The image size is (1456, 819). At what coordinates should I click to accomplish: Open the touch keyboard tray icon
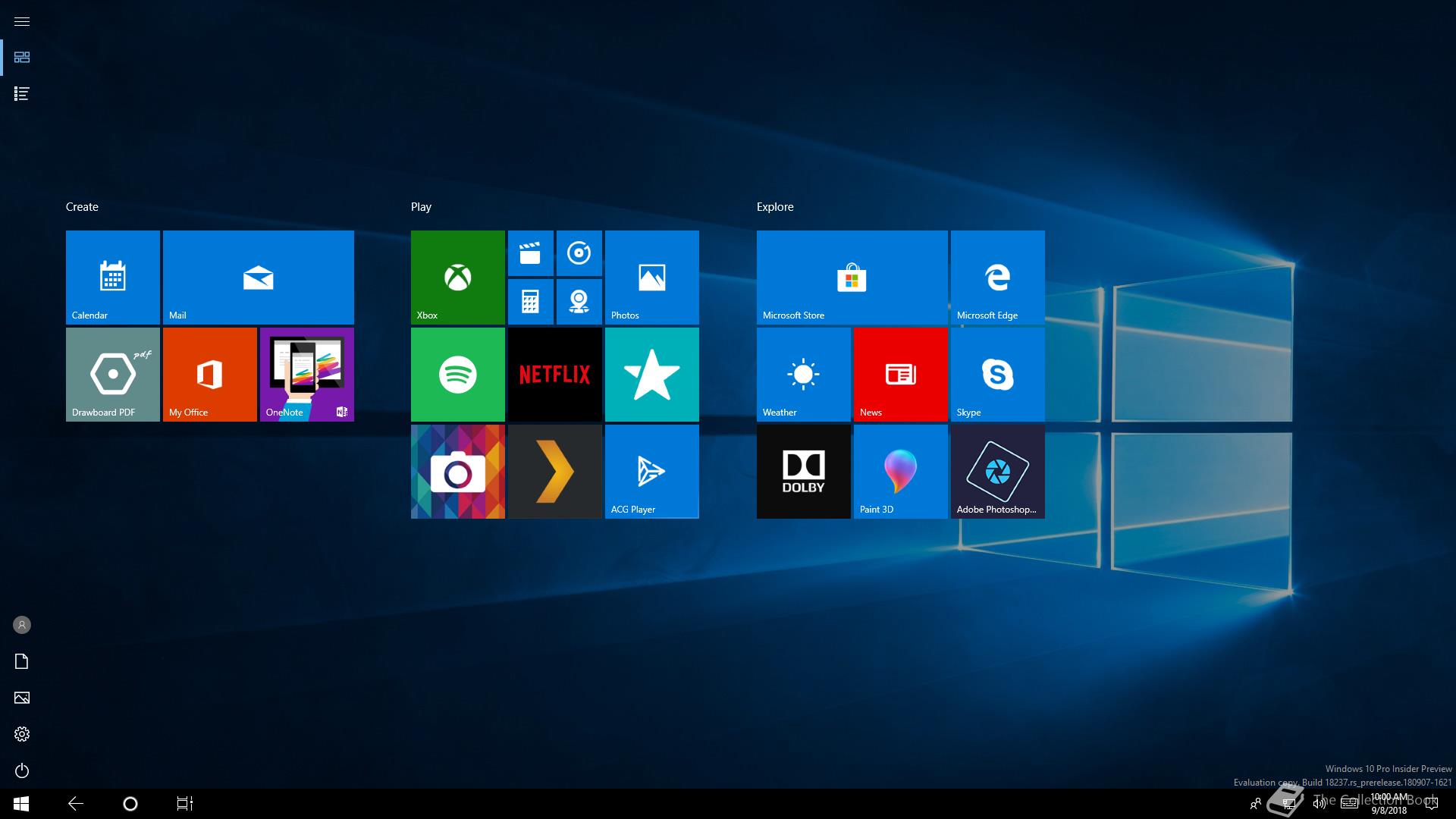[x=1349, y=804]
